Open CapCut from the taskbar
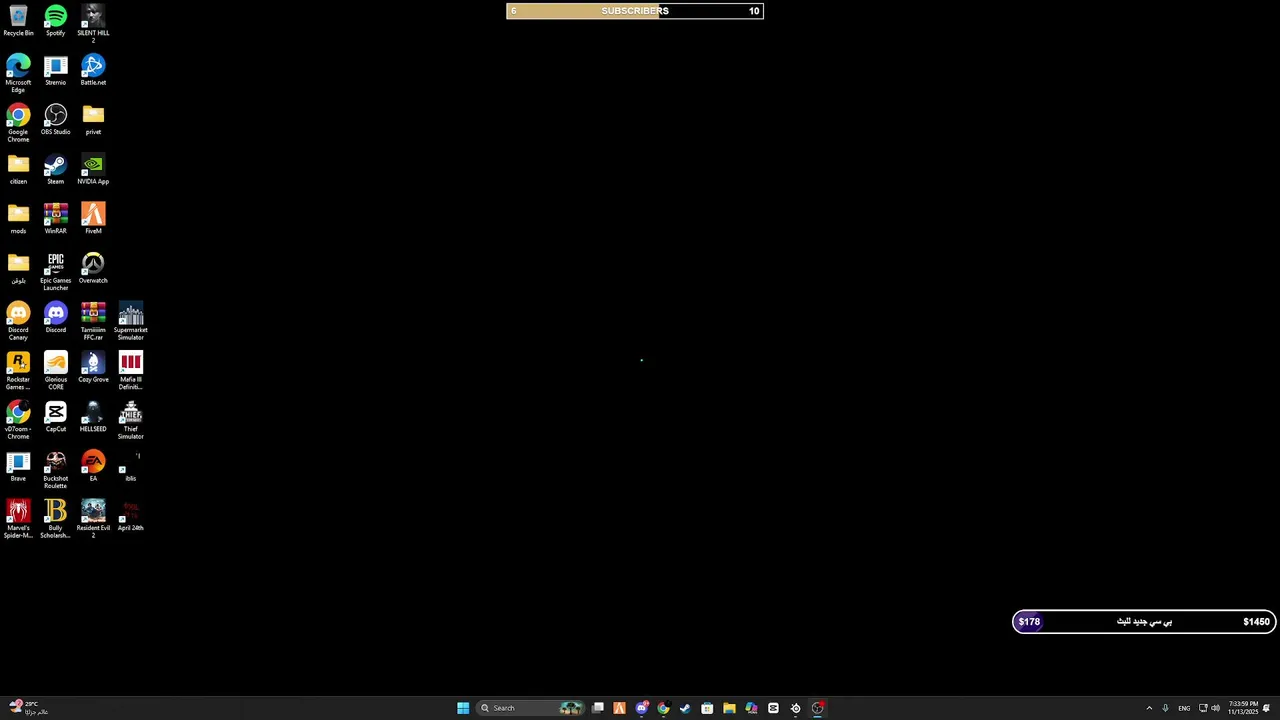 (773, 708)
